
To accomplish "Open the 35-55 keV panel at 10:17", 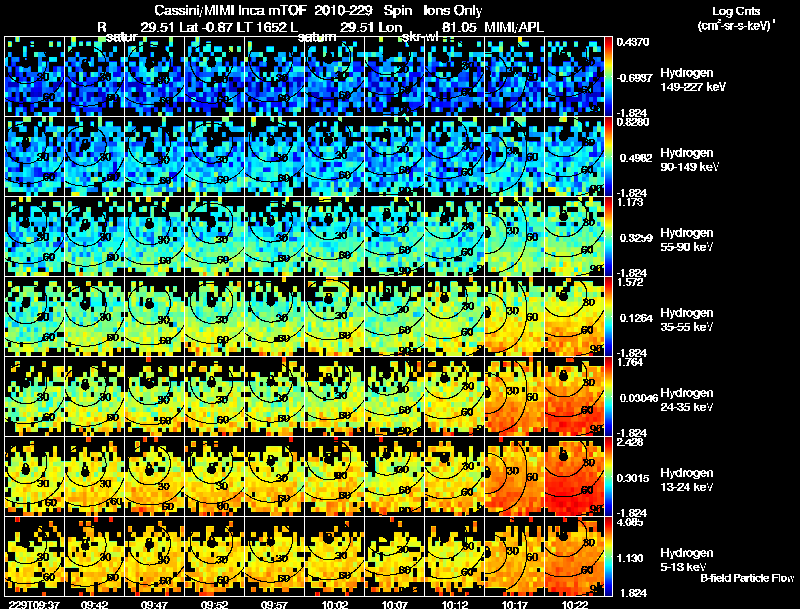I will pos(514,317).
